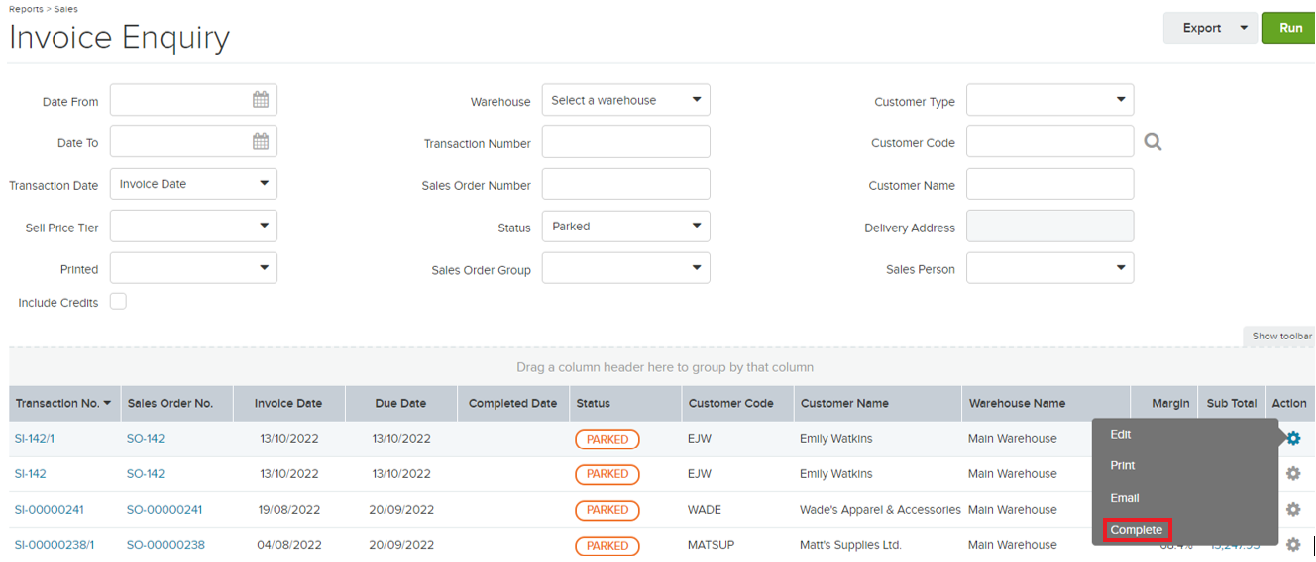Open the Status dropdown showing Parked

[626, 226]
